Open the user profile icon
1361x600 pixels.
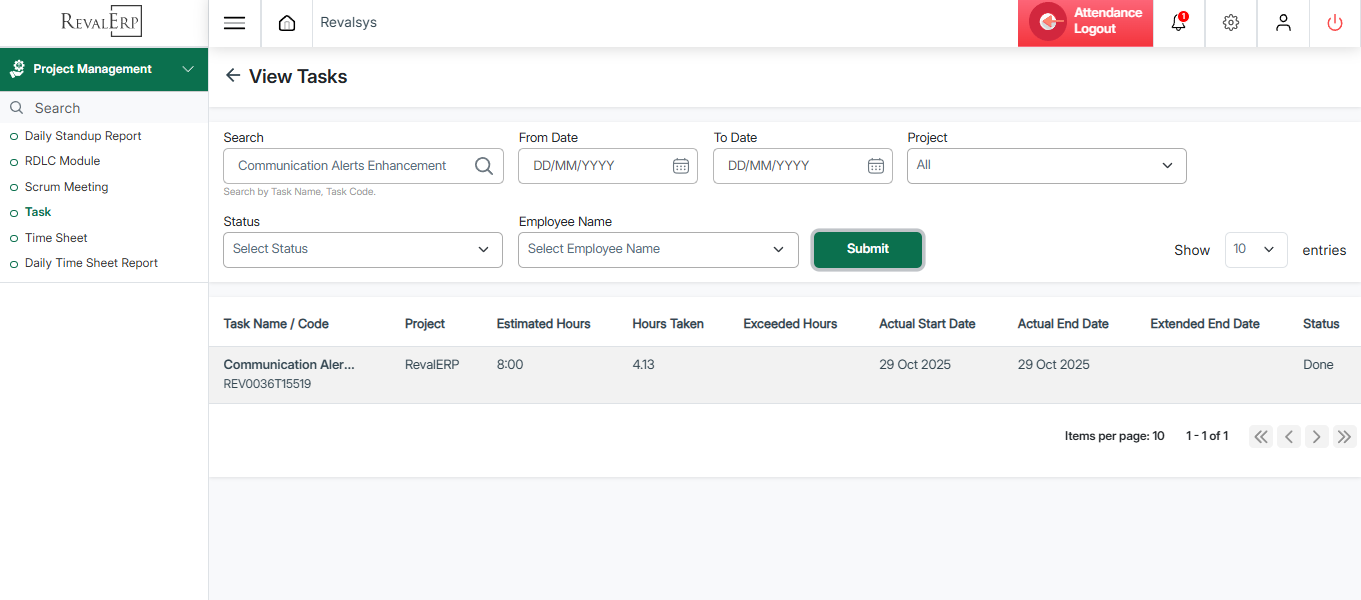[x=1283, y=23]
